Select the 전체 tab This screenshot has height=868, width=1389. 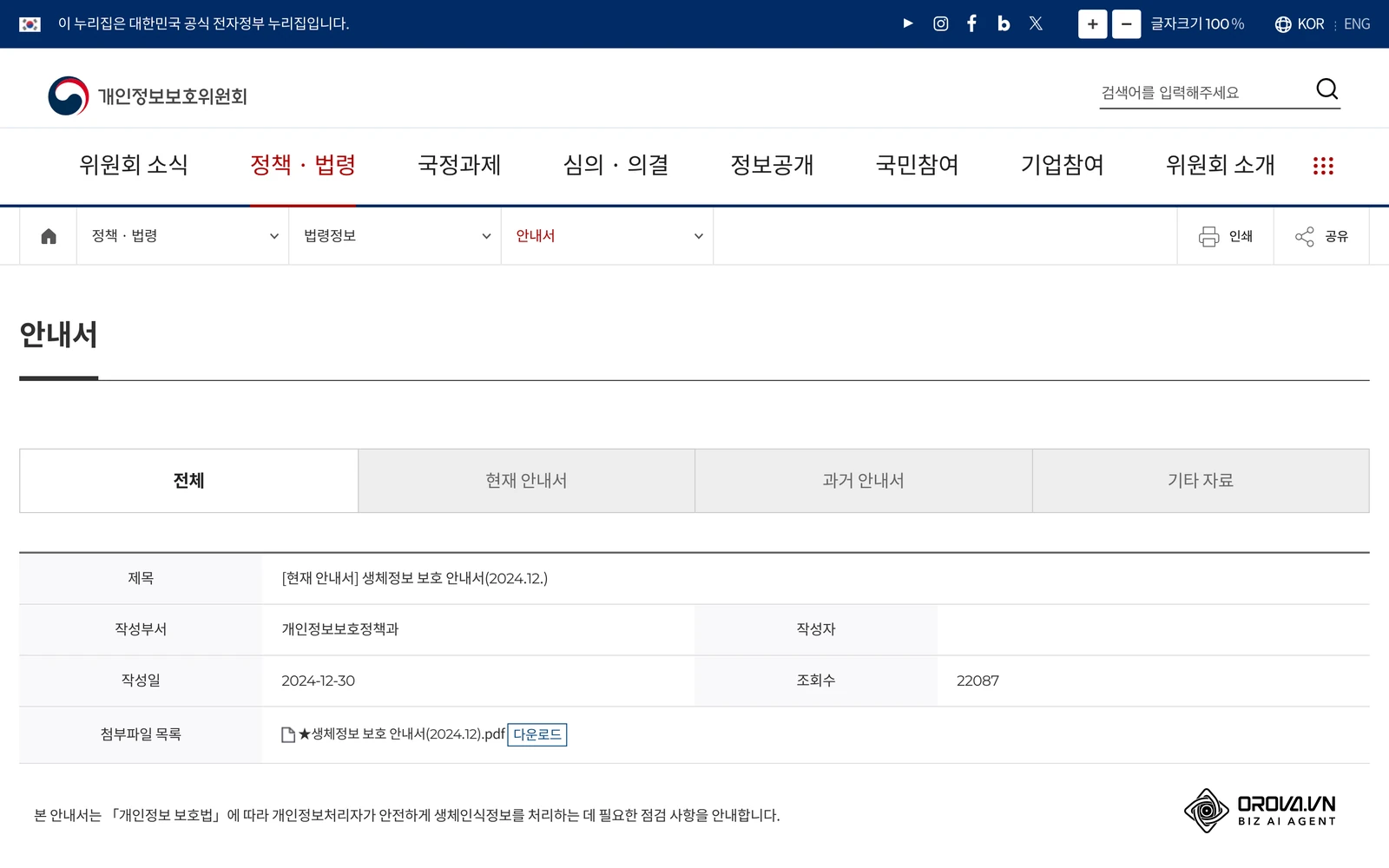pyautogui.click(x=188, y=481)
